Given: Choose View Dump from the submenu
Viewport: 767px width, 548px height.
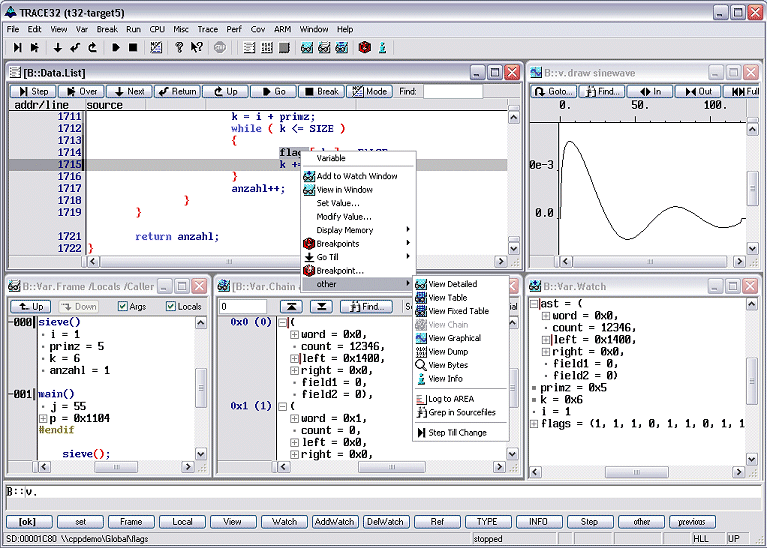Looking at the screenshot, I should pyautogui.click(x=447, y=352).
